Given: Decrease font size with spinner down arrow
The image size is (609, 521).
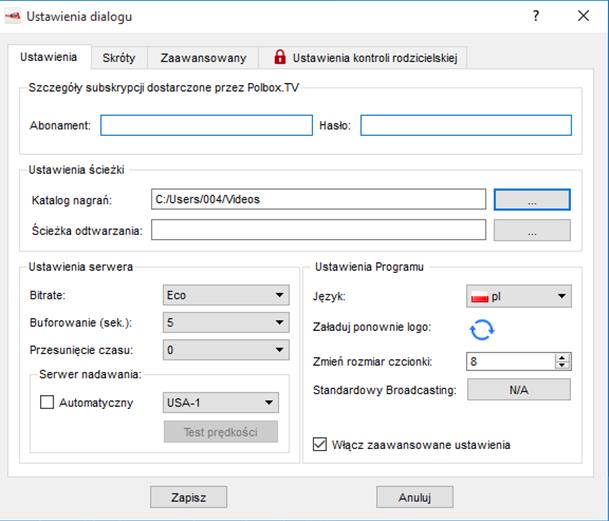Looking at the screenshot, I should click(562, 365).
